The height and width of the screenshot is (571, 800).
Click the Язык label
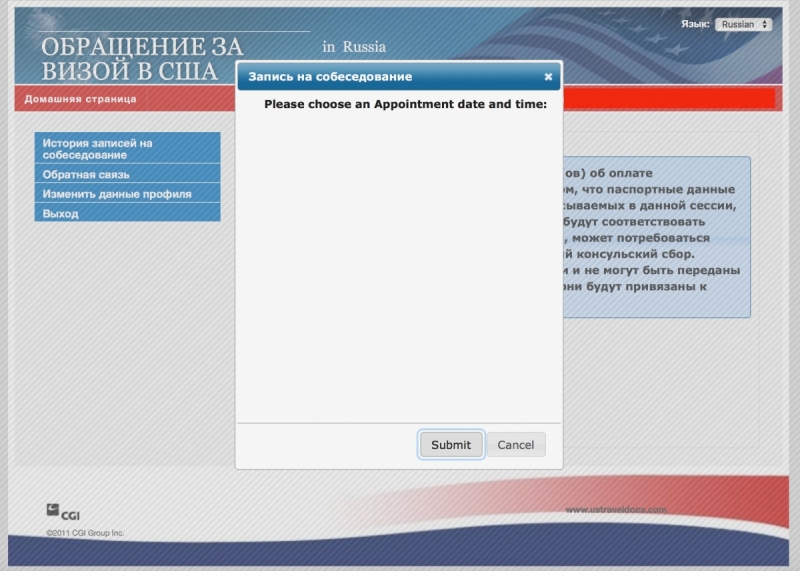[695, 24]
